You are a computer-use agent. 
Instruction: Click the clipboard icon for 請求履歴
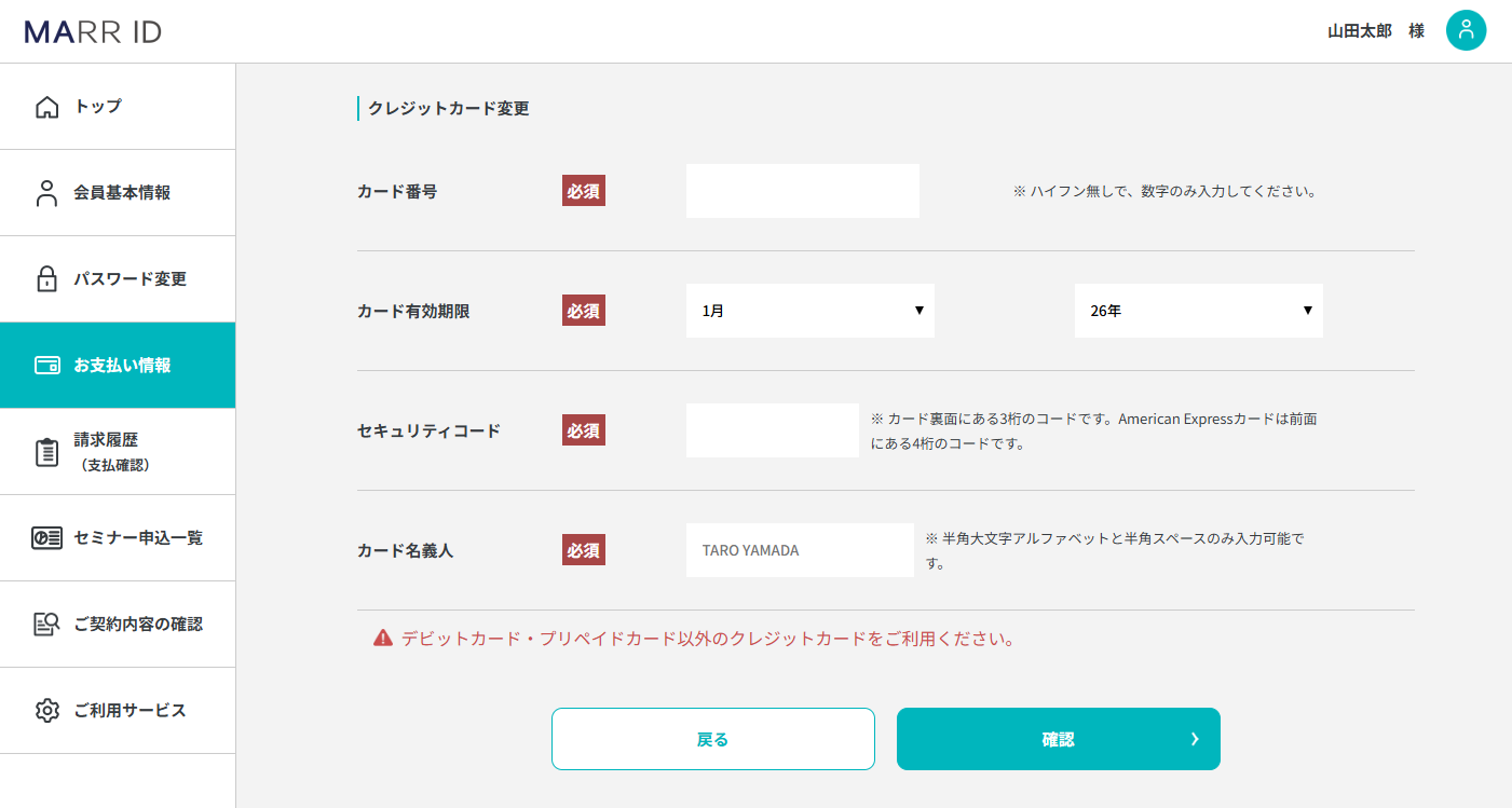(x=47, y=452)
